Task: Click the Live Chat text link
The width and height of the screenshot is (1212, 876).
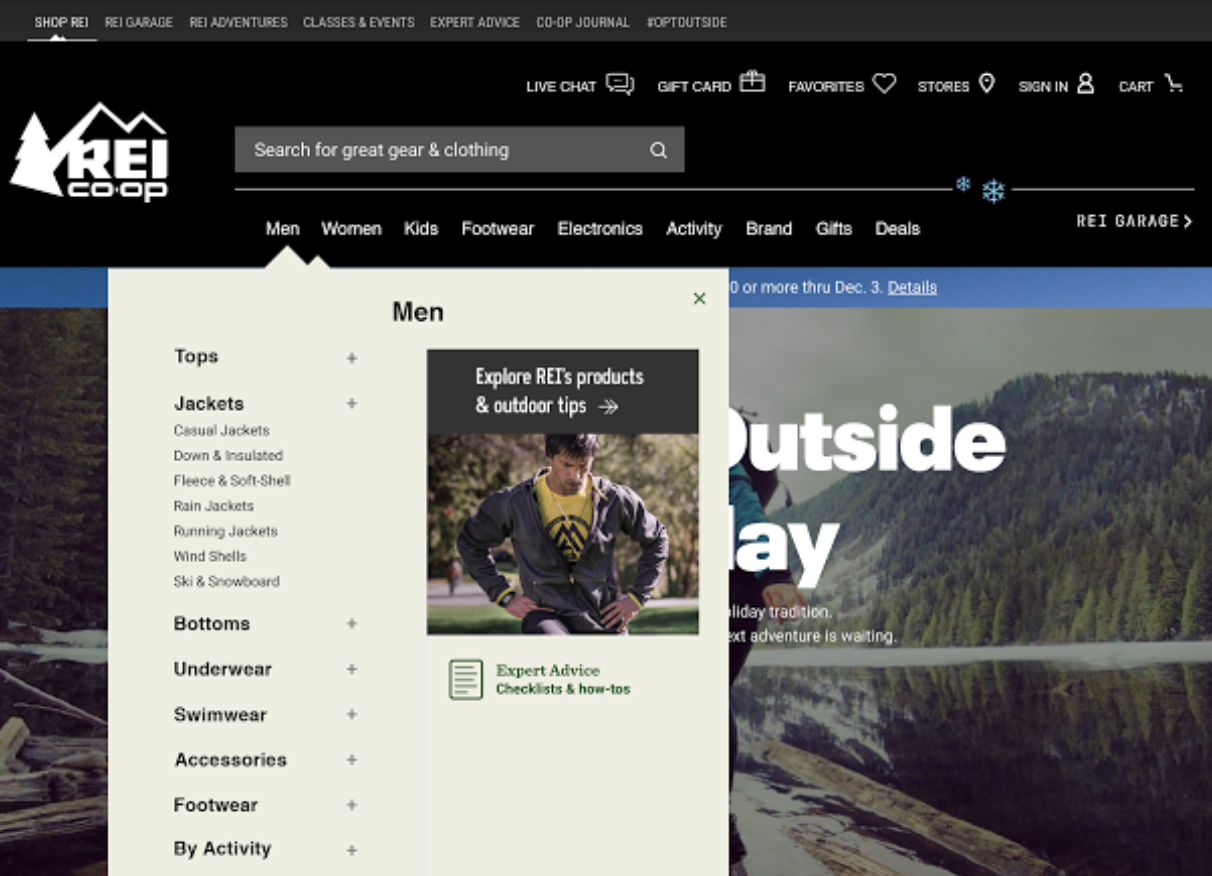Action: click(x=561, y=87)
